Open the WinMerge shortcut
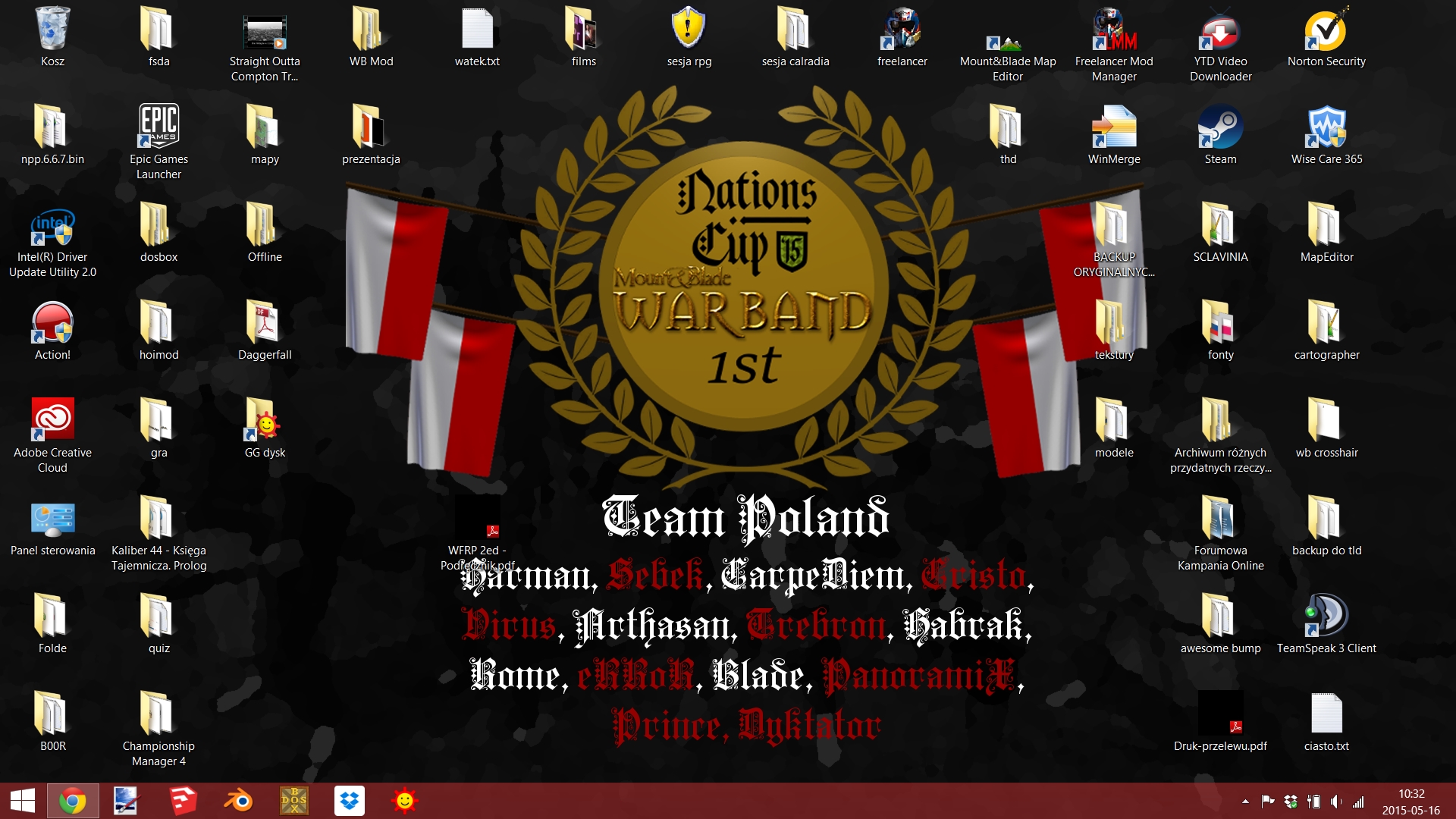1456x819 pixels. [x=1114, y=135]
